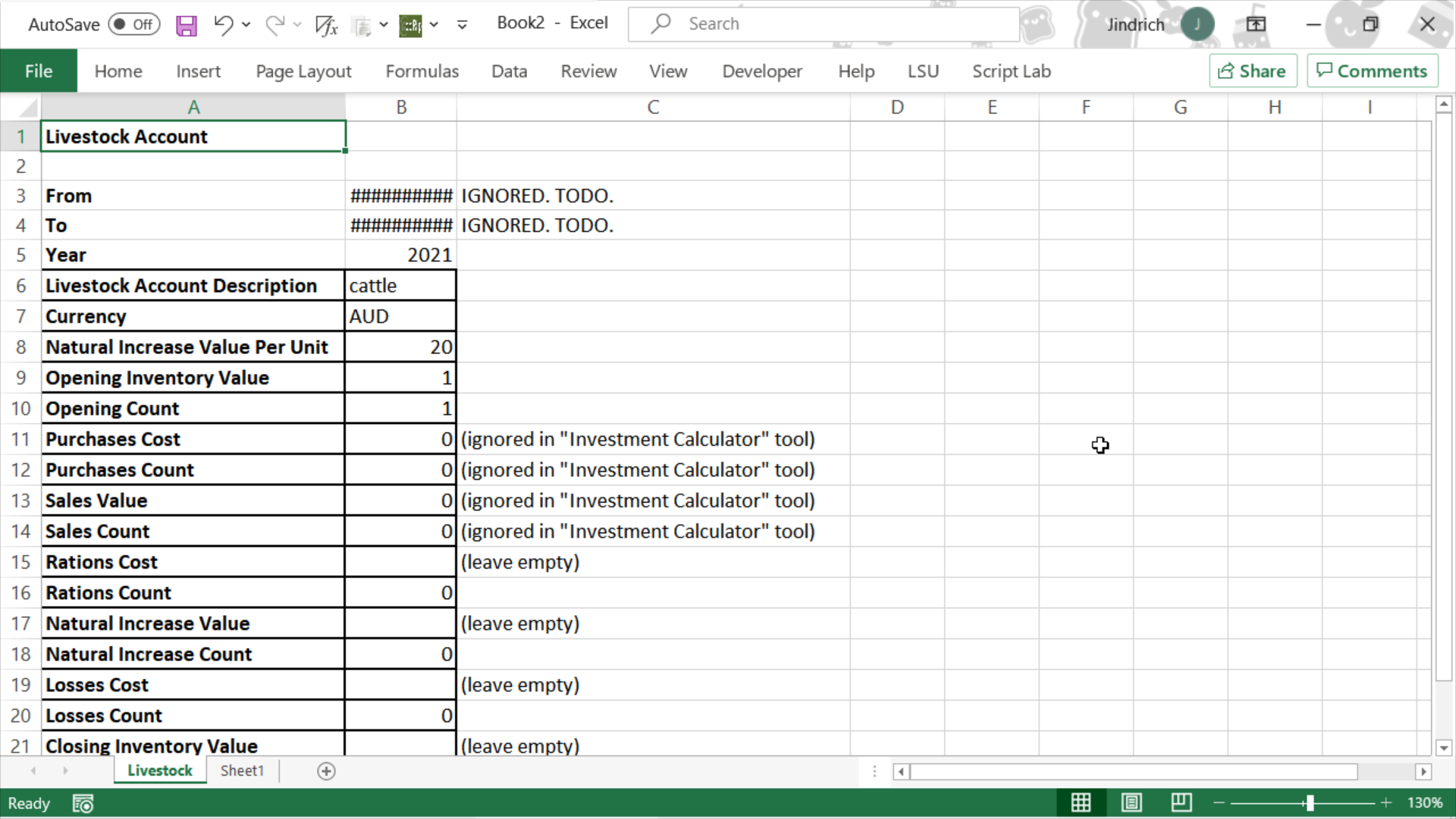
Task: Switch to Sheet1 worksheet tab
Action: (x=242, y=770)
